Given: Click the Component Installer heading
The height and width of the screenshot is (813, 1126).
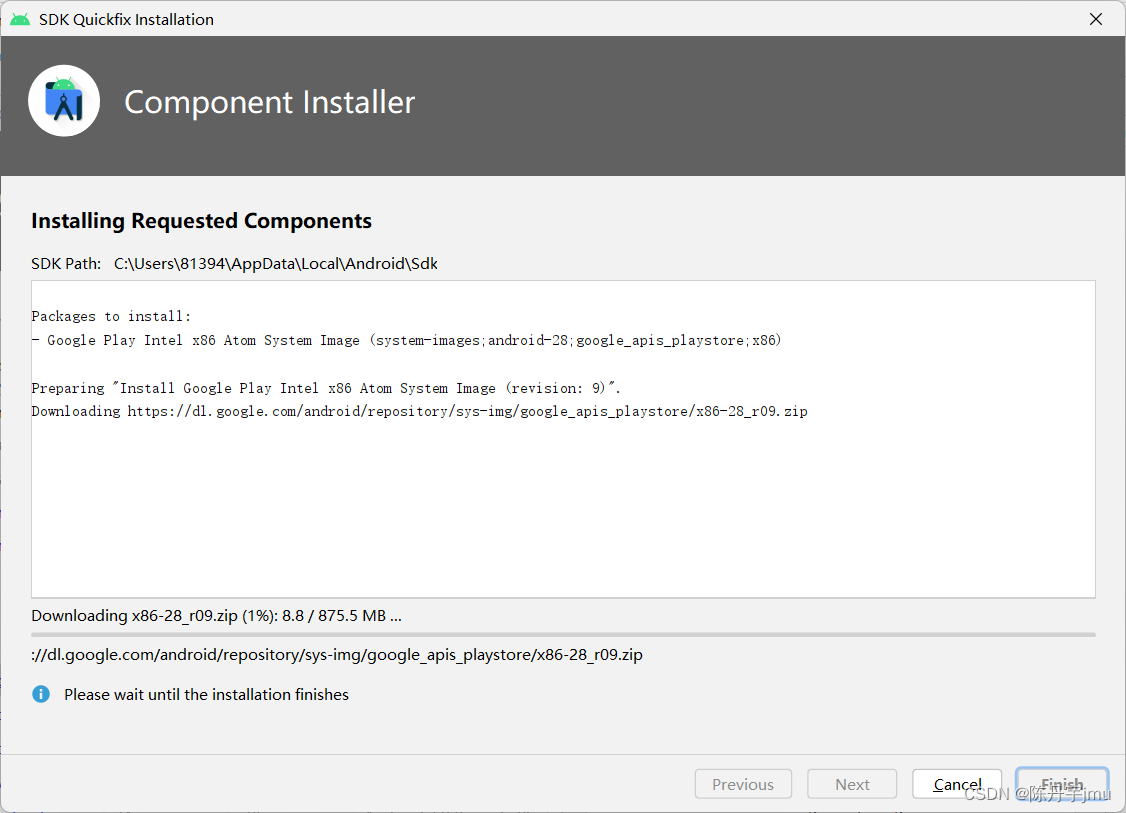Looking at the screenshot, I should point(269,102).
